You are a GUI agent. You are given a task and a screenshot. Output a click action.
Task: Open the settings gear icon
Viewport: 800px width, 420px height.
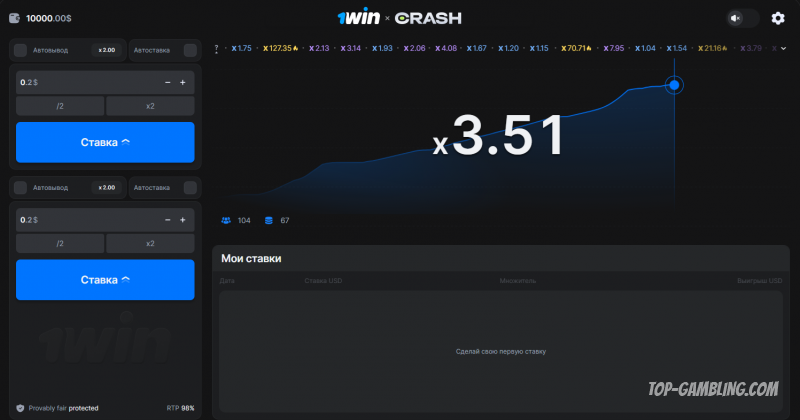click(x=777, y=18)
